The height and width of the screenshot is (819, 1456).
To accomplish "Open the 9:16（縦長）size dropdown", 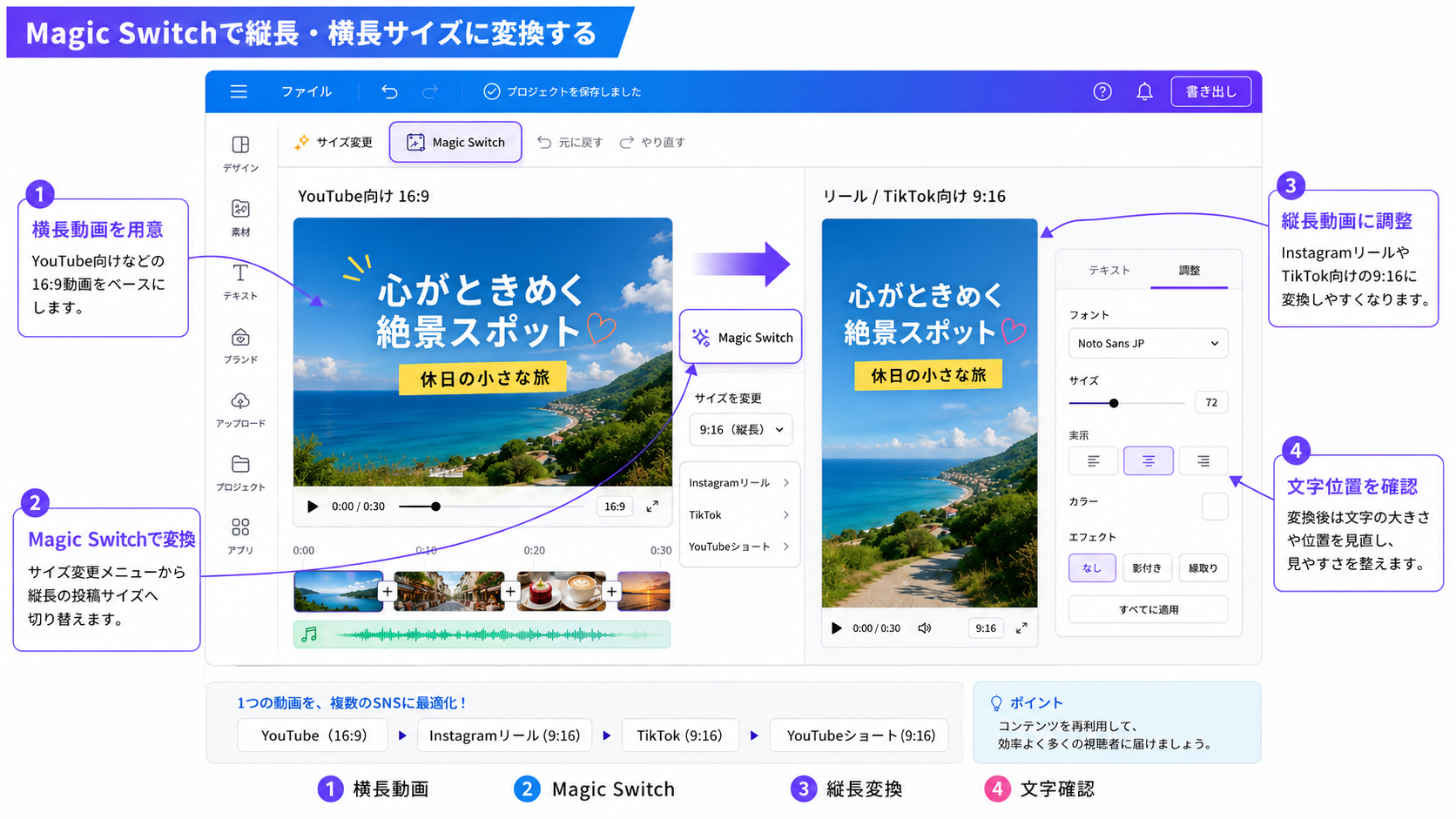I will (x=741, y=429).
